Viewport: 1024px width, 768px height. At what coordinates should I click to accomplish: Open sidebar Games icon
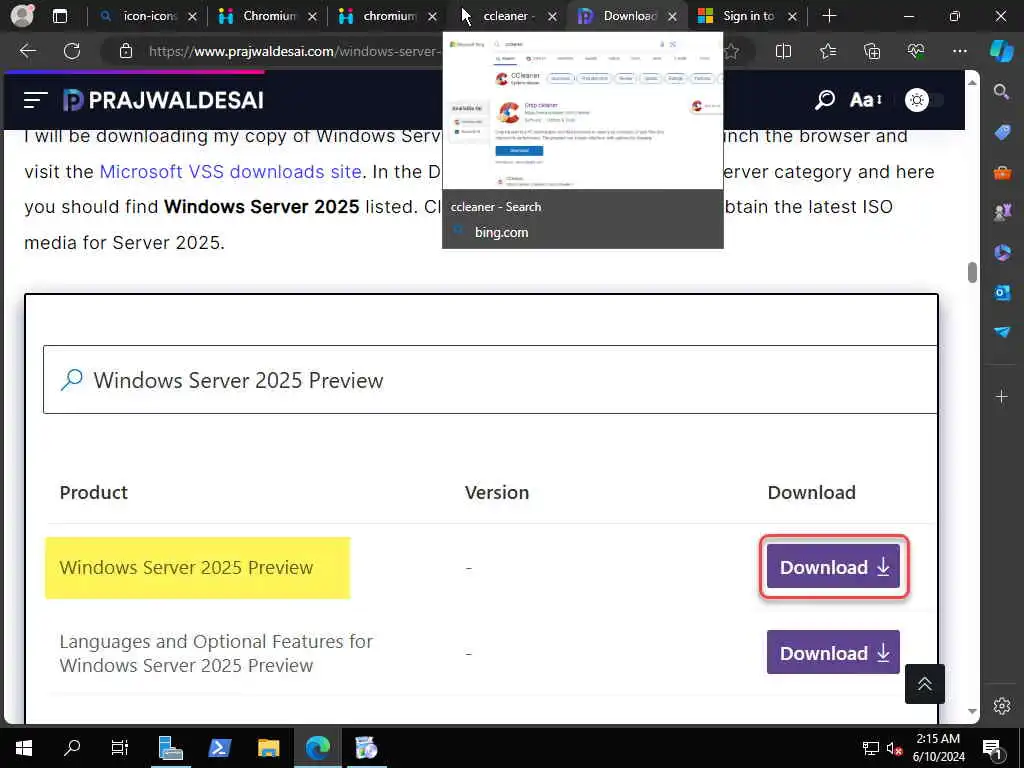point(1002,212)
